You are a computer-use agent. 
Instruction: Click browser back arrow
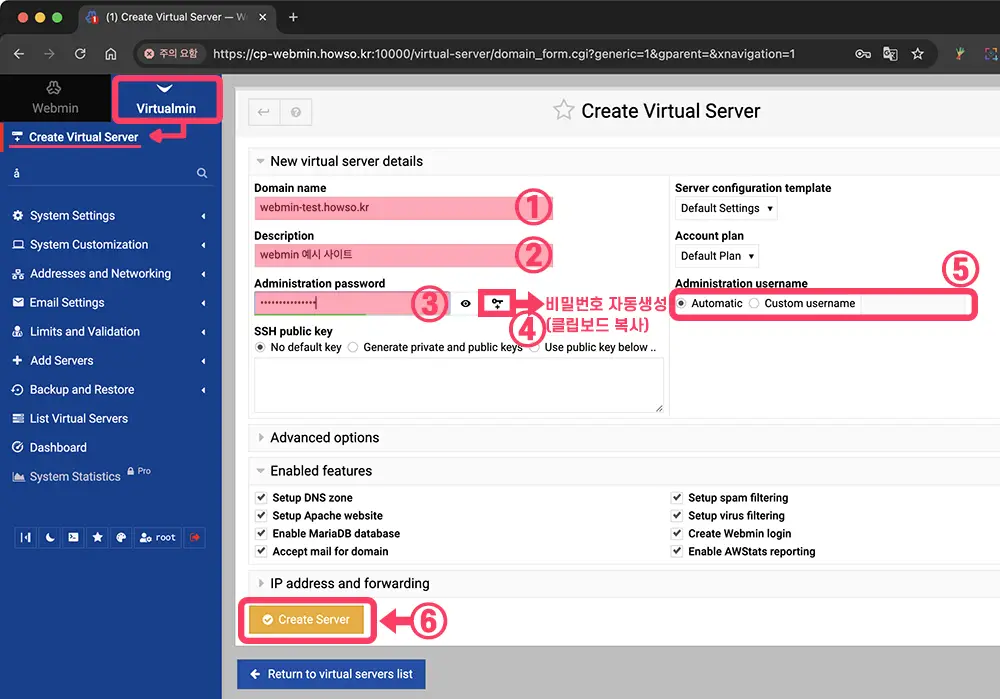[x=19, y=54]
